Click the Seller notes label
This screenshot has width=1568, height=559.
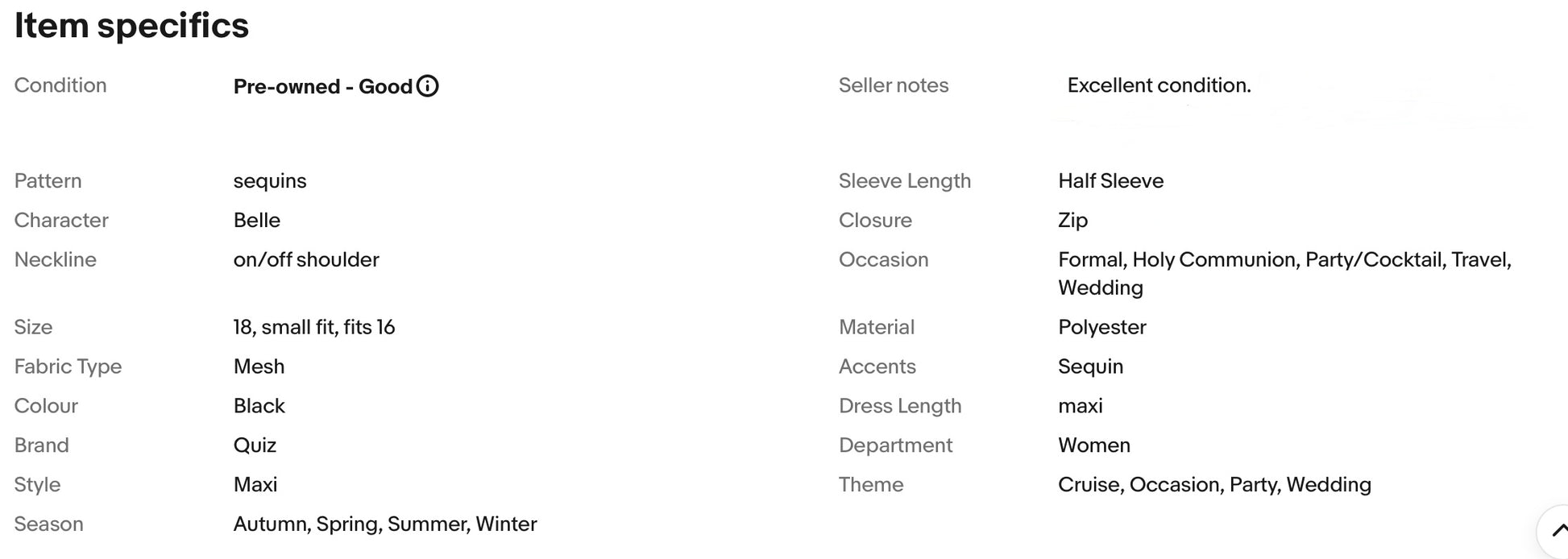tap(894, 85)
